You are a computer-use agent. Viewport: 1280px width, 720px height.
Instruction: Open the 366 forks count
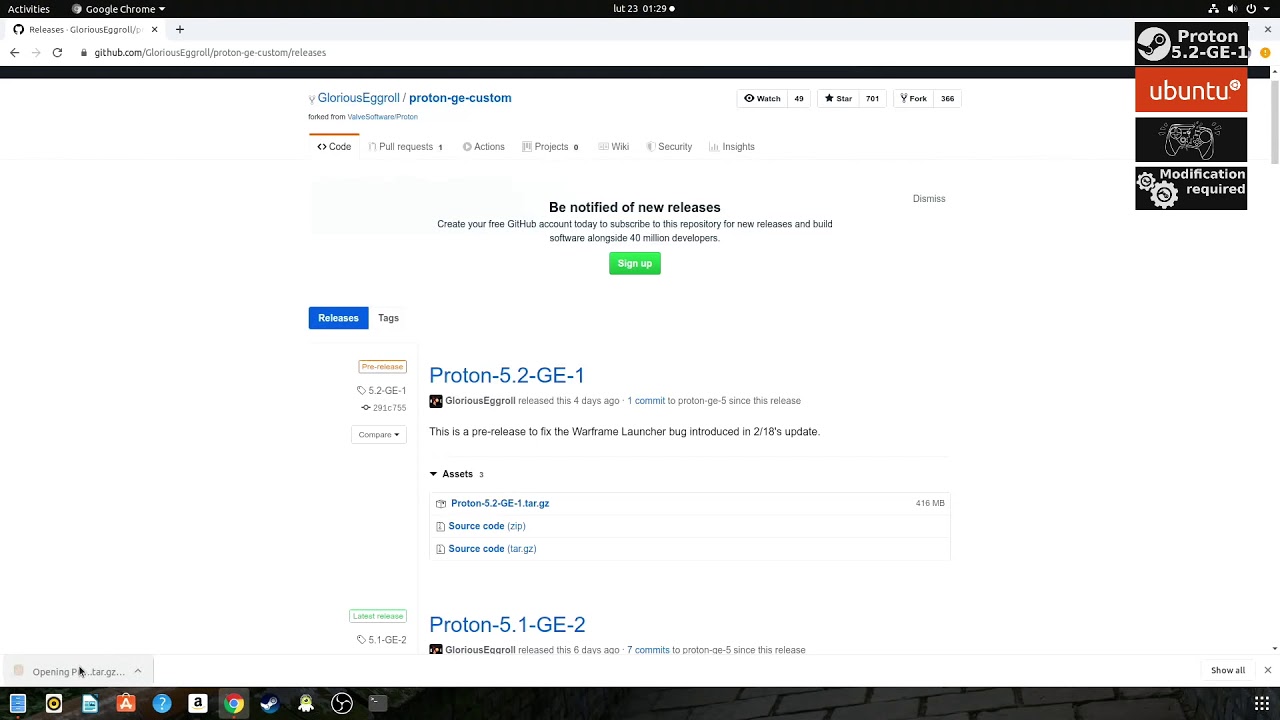coord(947,98)
